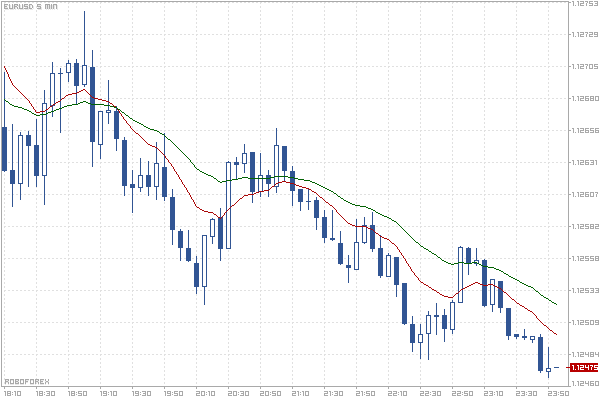Click the EURUSD 5 MIN chart title
The image size is (600, 400).
pos(31,7)
